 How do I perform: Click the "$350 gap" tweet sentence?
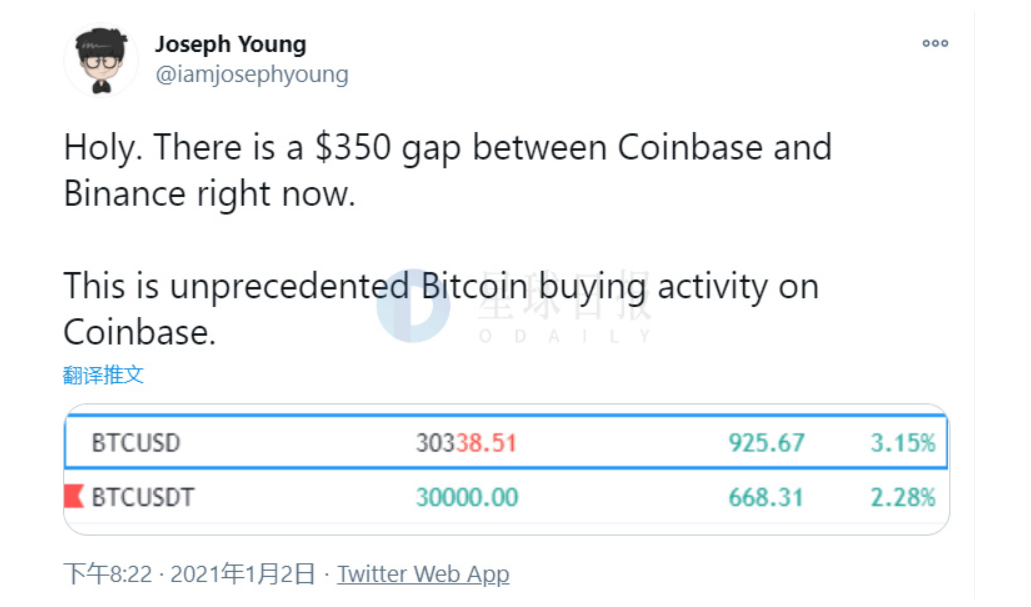point(447,168)
